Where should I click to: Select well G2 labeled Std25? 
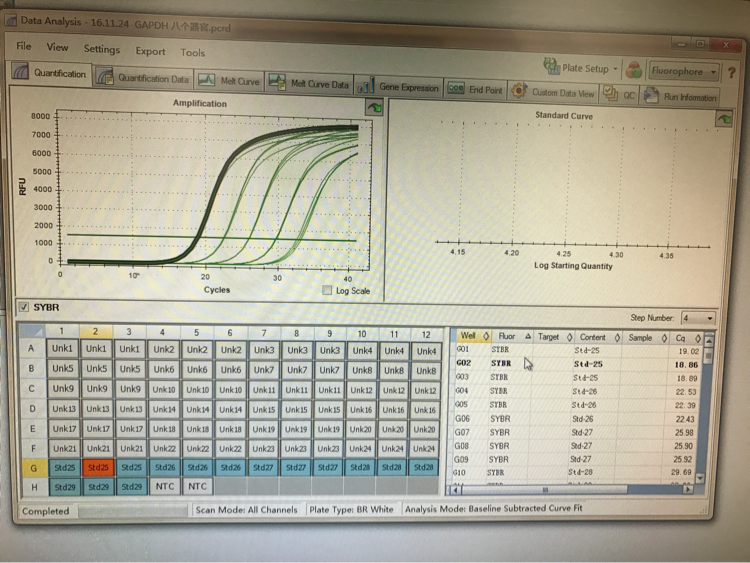pos(98,467)
